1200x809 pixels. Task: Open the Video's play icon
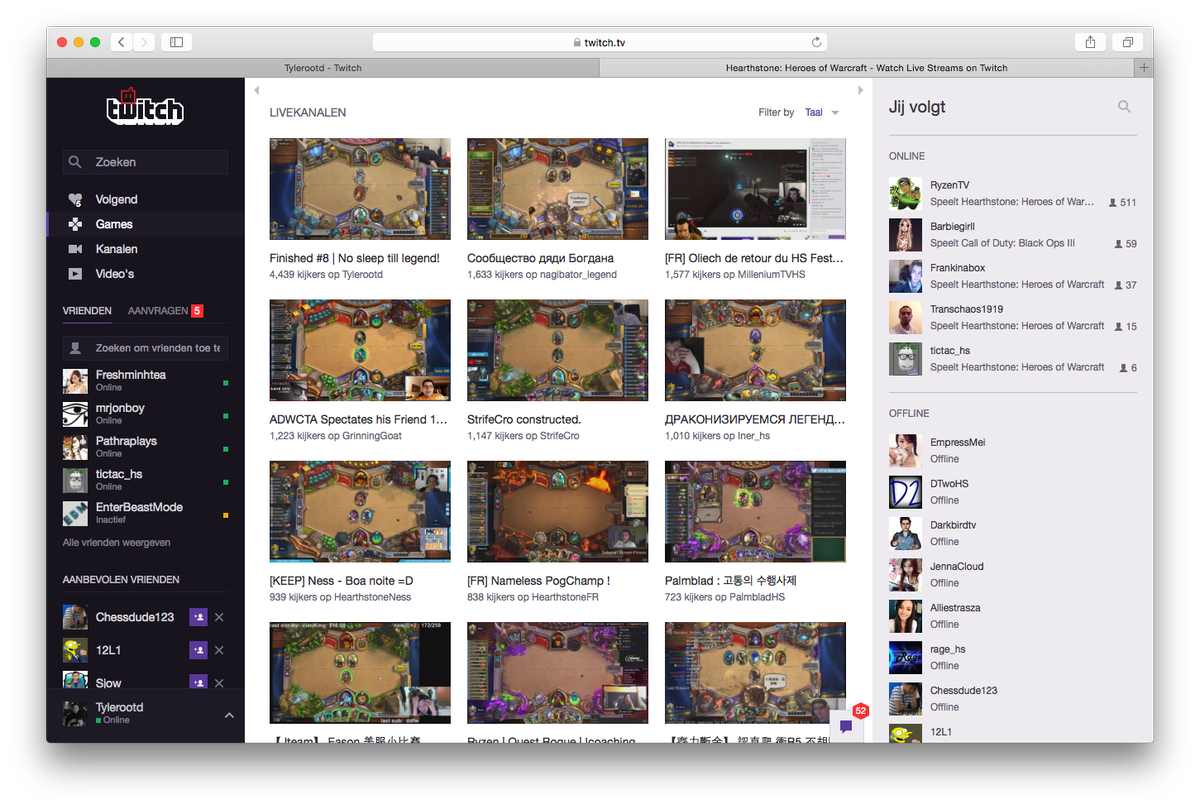[x=75, y=274]
